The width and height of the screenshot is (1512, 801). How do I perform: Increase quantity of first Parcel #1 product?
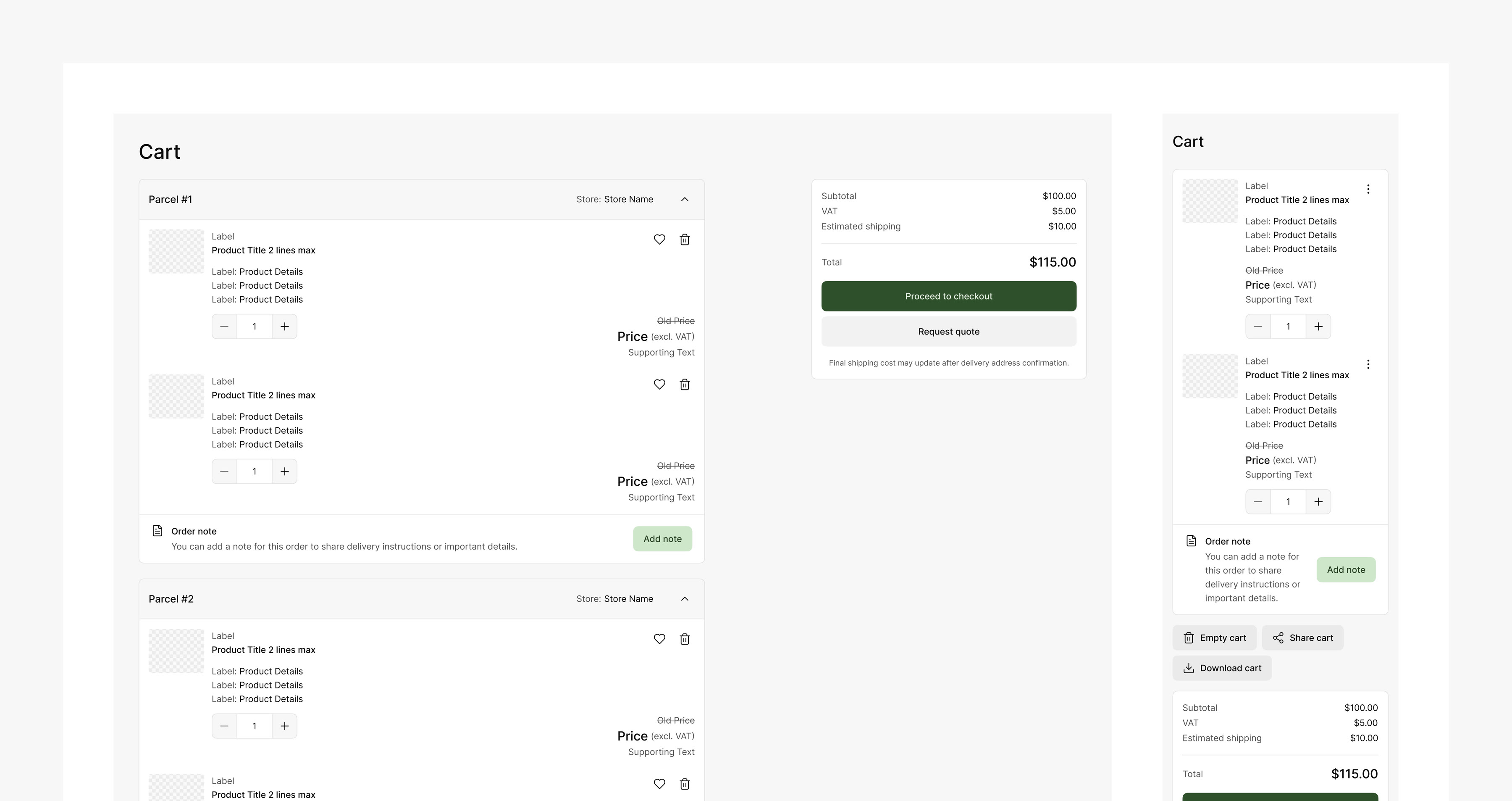click(x=285, y=327)
